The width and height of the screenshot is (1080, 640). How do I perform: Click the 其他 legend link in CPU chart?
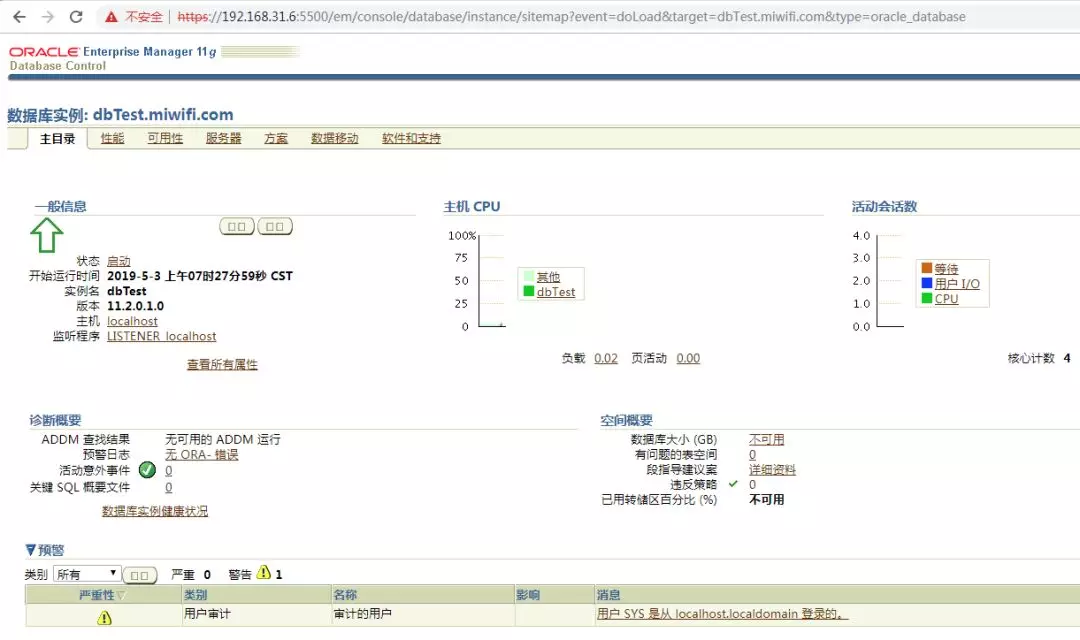tap(548, 277)
